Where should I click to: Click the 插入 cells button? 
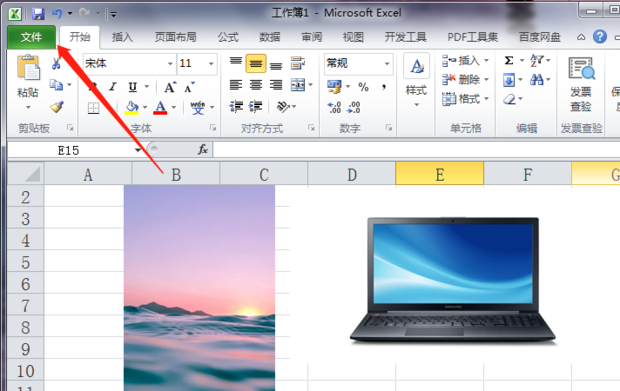[x=465, y=60]
